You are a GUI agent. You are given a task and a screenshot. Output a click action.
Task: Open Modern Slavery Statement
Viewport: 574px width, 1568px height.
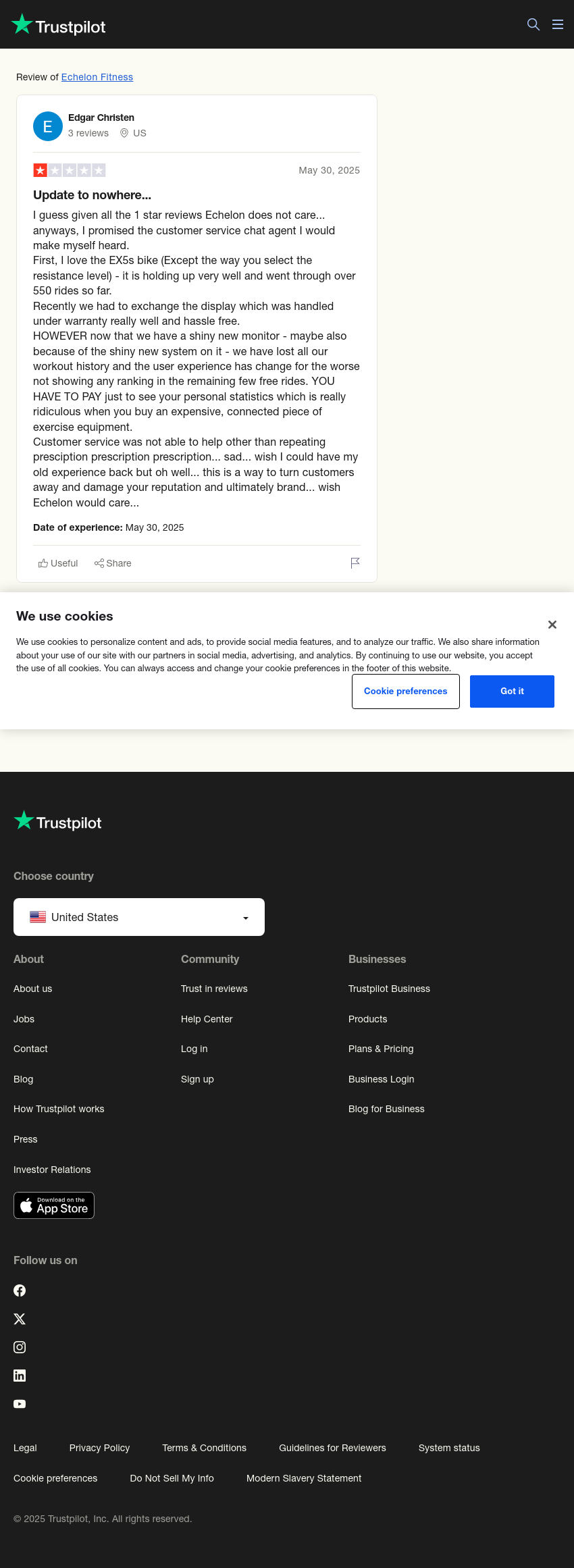pyautogui.click(x=304, y=1478)
